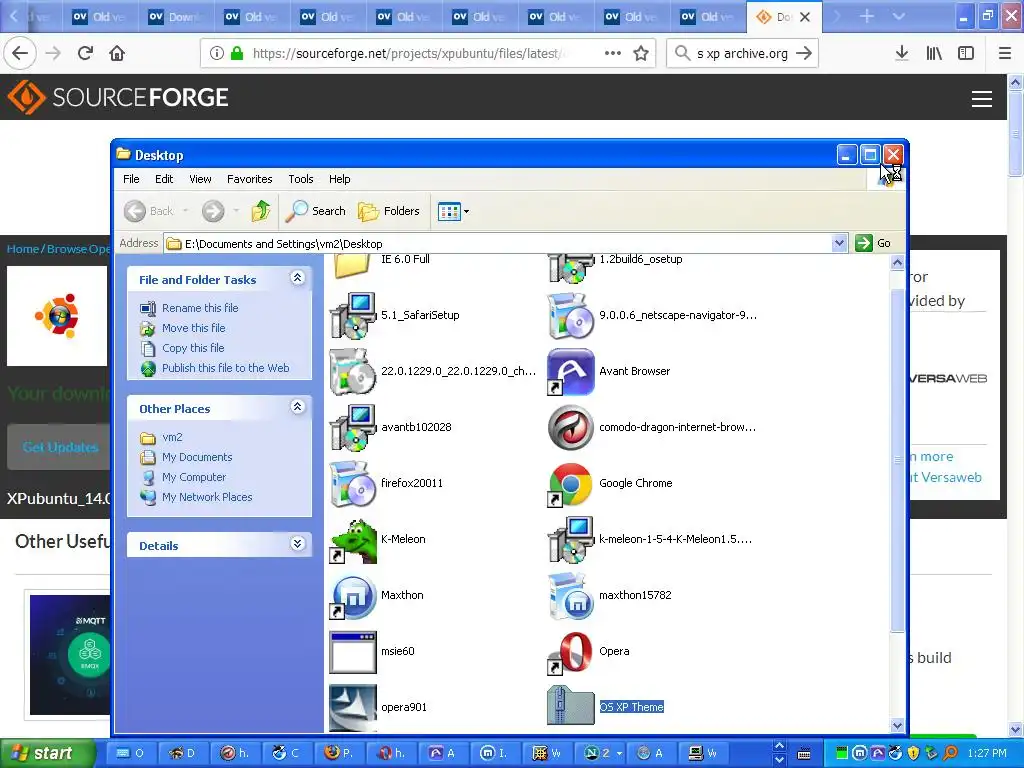
Task: Open the Edit menu in Desktop window
Action: (164, 179)
